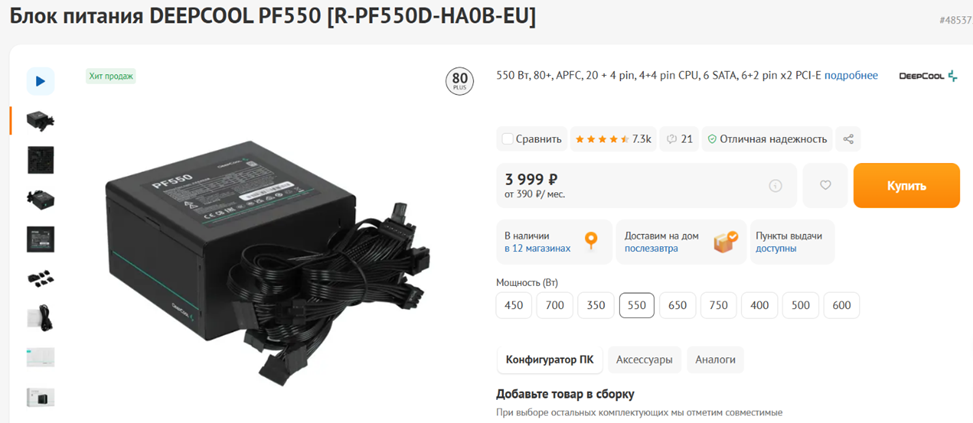
Task: Open the DeepCool brand logo
Action: pyautogui.click(x=928, y=76)
